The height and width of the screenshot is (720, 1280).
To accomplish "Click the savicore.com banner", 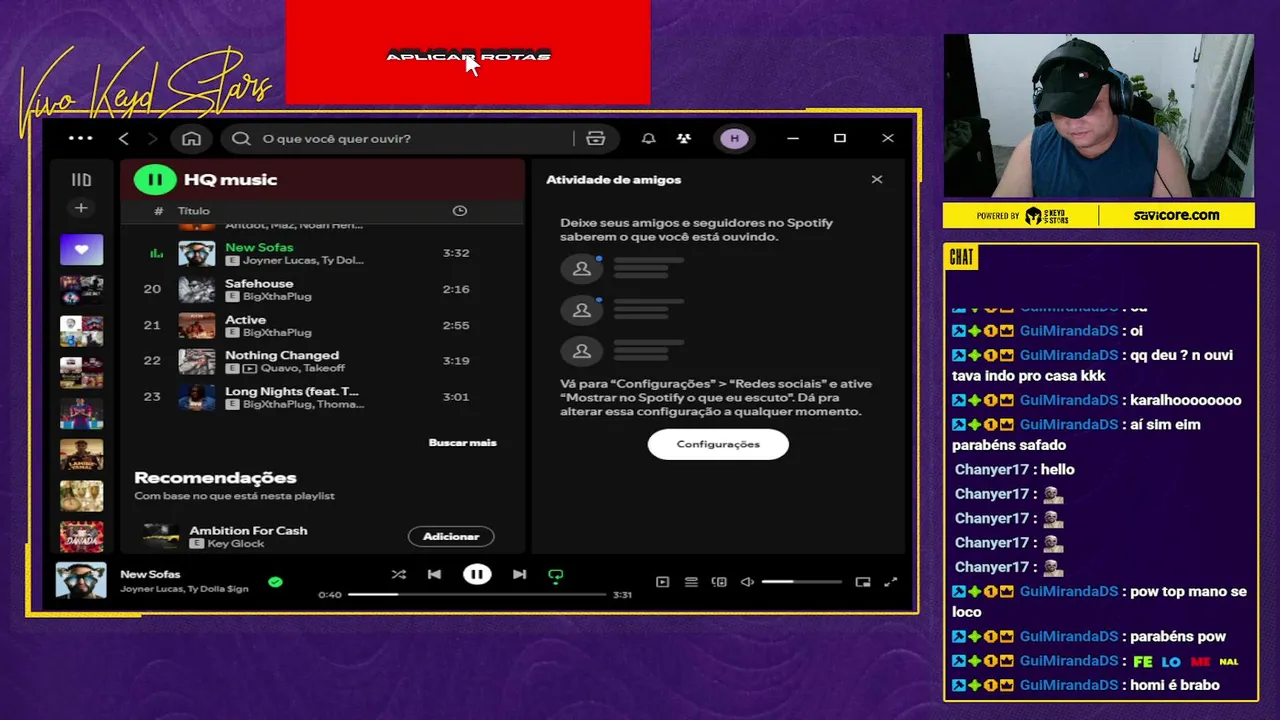I will pyautogui.click(x=1176, y=215).
